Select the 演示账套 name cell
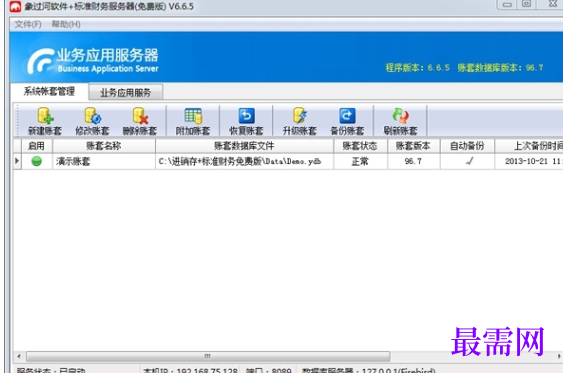Image resolution: width=563 pixels, height=373 pixels. coord(104,161)
